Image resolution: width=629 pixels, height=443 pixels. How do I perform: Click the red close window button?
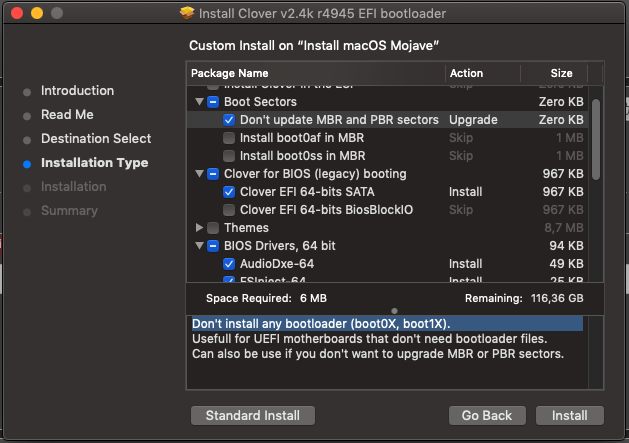17,13
